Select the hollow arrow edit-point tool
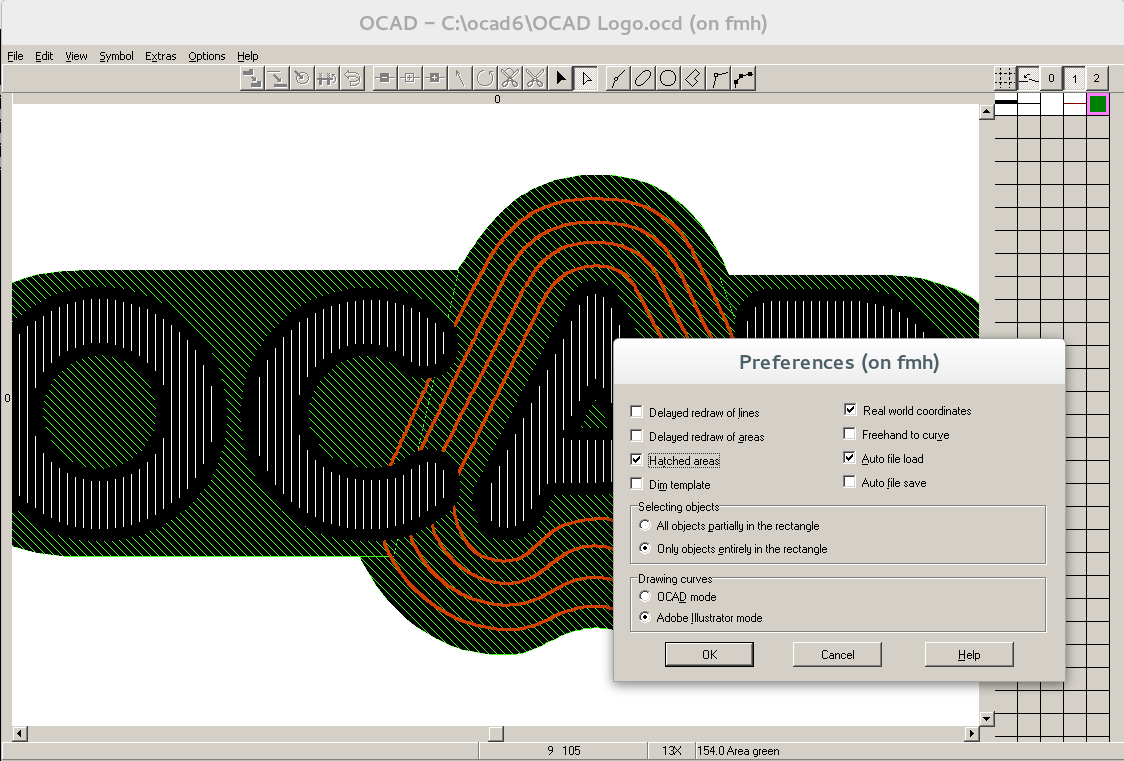Image resolution: width=1124 pixels, height=761 pixels. (x=586, y=78)
